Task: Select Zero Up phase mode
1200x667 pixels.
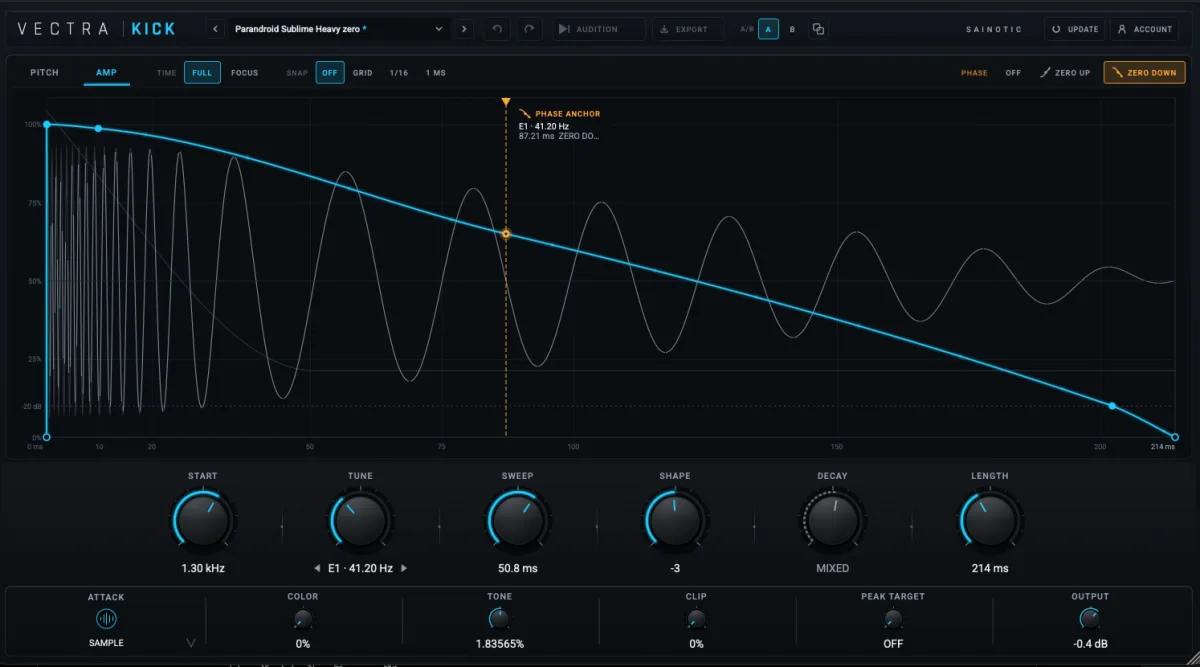Action: 1065,73
